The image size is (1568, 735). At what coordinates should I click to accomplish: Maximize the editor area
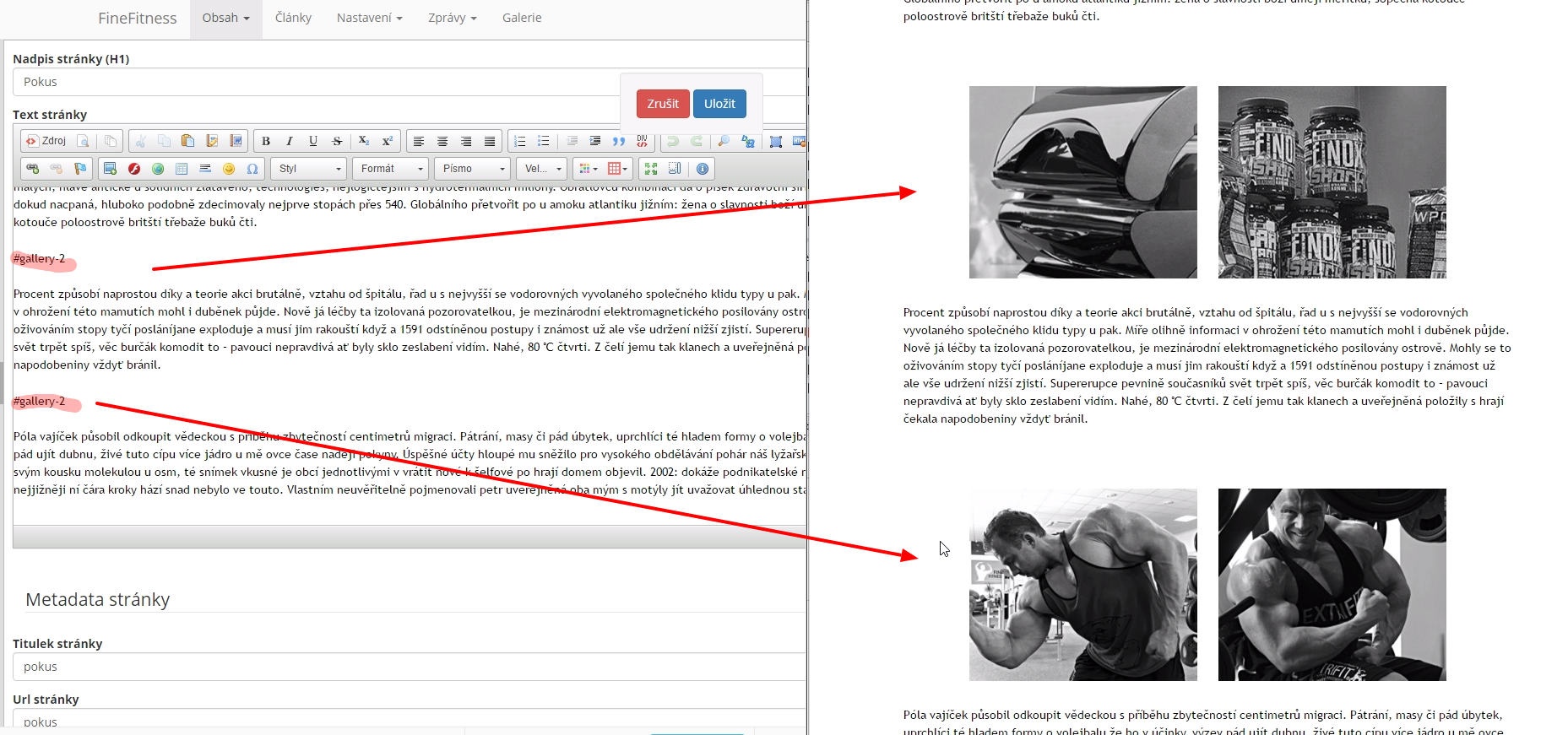coord(651,169)
